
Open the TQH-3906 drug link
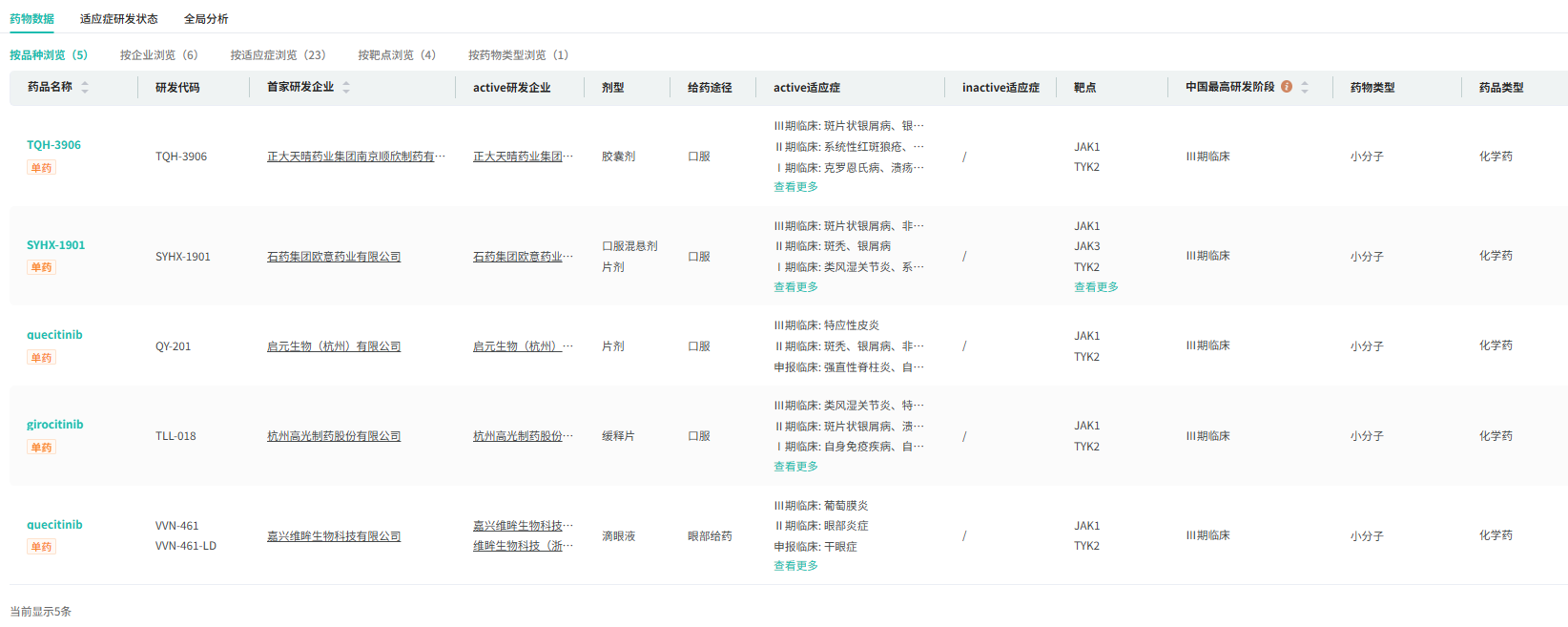coord(53,145)
